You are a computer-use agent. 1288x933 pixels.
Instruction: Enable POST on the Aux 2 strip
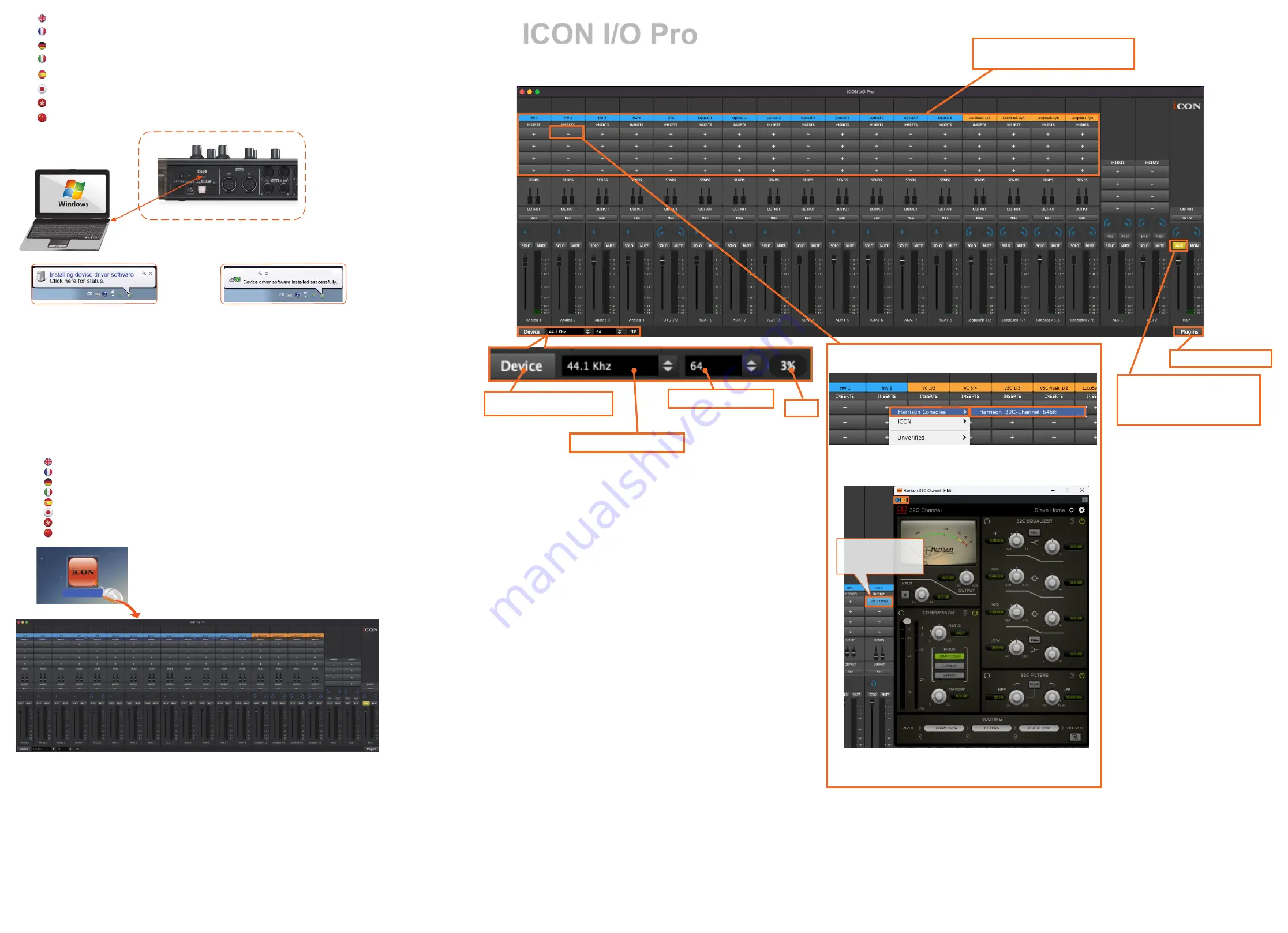click(1159, 236)
